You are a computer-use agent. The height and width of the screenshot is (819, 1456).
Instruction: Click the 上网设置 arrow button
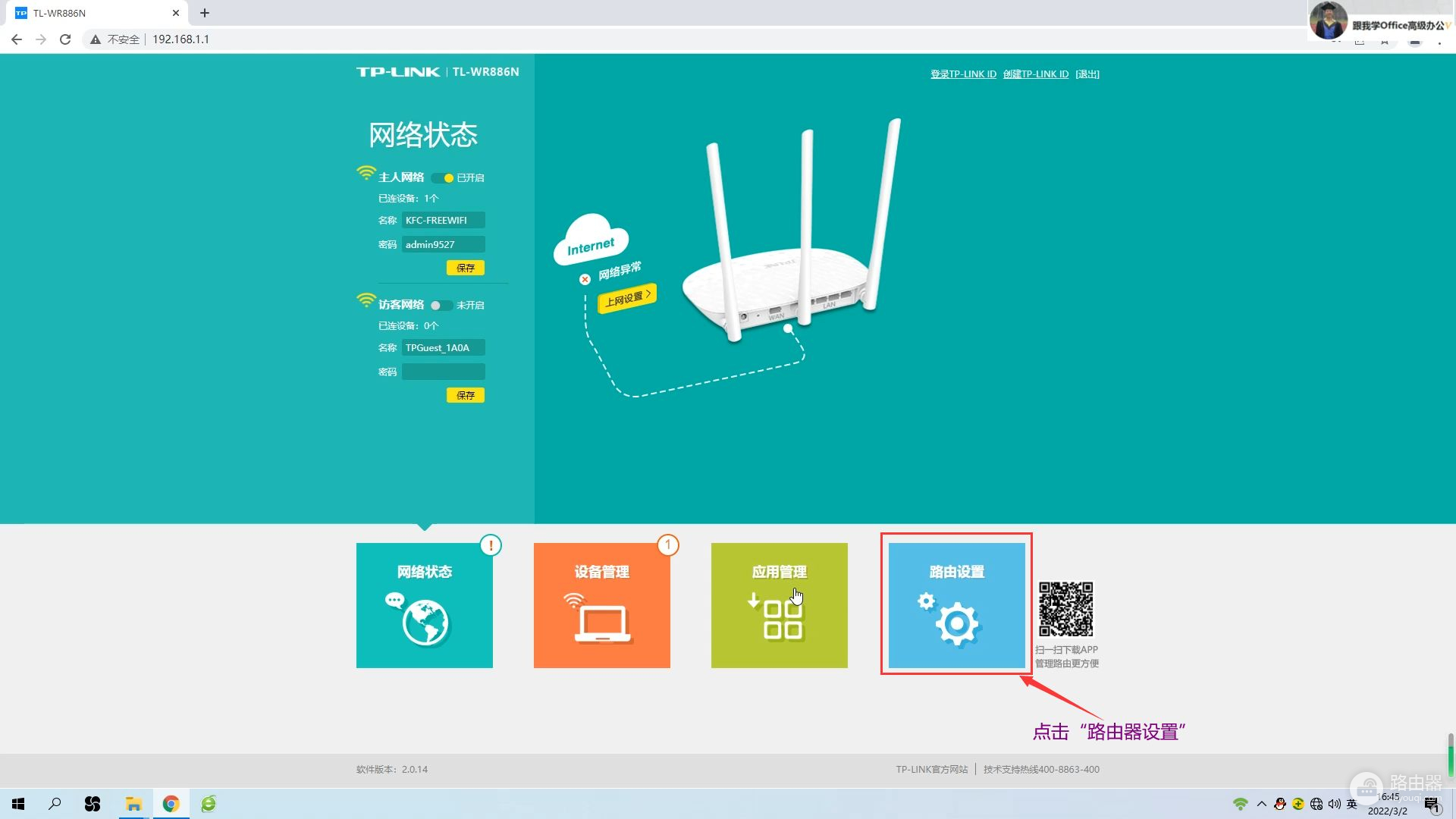[627, 297]
